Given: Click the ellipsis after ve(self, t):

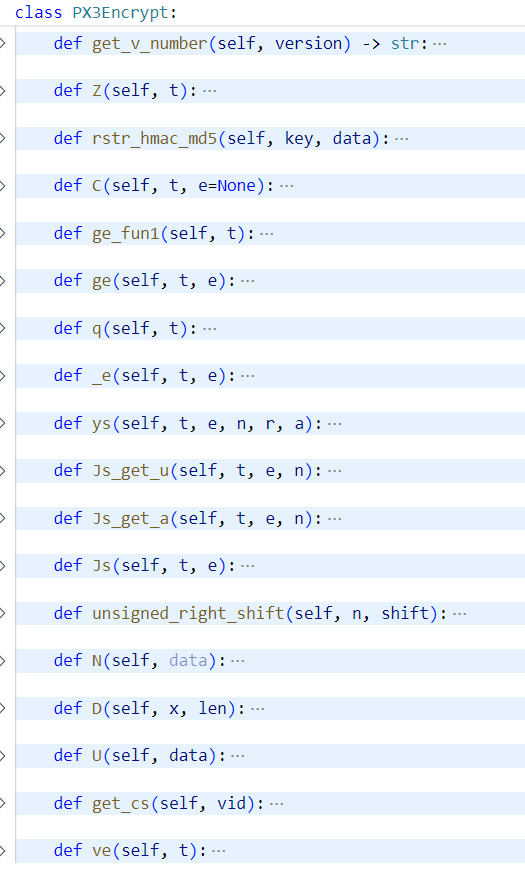Looking at the screenshot, I should tap(219, 851).
